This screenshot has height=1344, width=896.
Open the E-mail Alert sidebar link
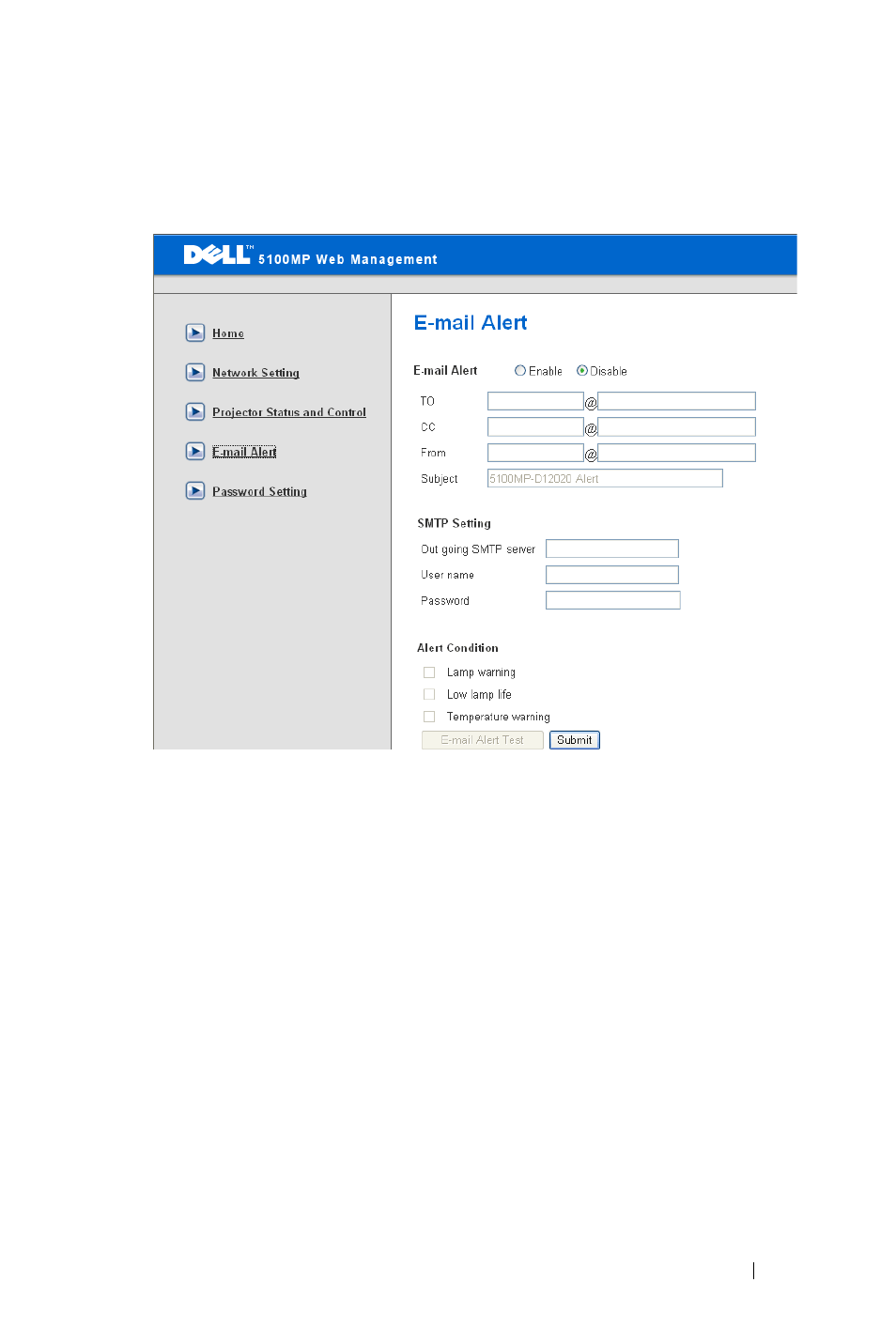click(x=244, y=452)
